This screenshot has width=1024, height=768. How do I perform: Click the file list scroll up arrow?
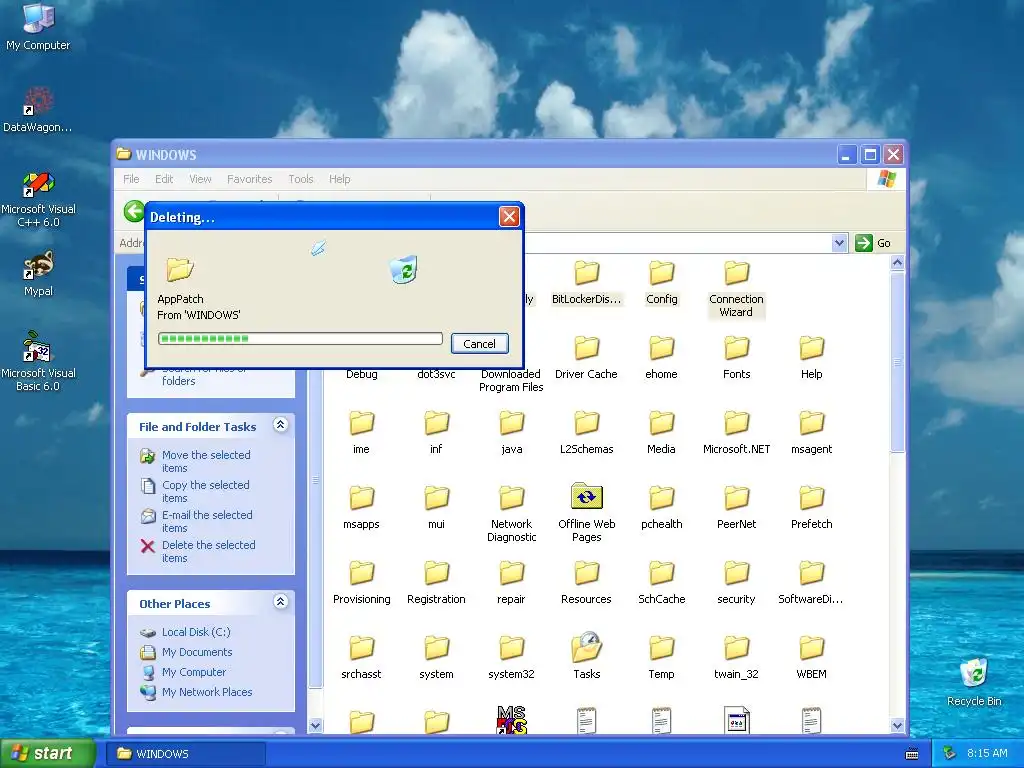[x=897, y=263]
